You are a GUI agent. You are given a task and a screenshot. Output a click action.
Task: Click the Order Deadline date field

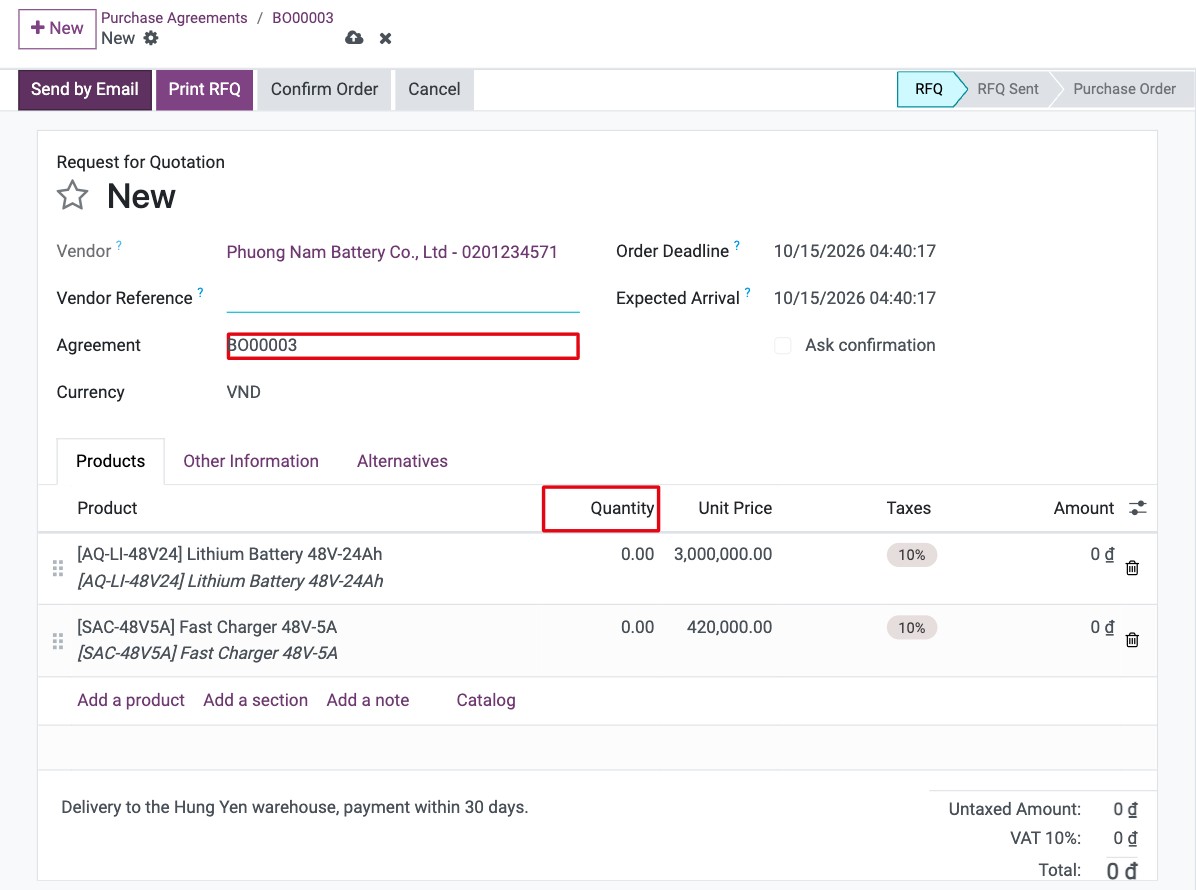pyautogui.click(x=854, y=251)
